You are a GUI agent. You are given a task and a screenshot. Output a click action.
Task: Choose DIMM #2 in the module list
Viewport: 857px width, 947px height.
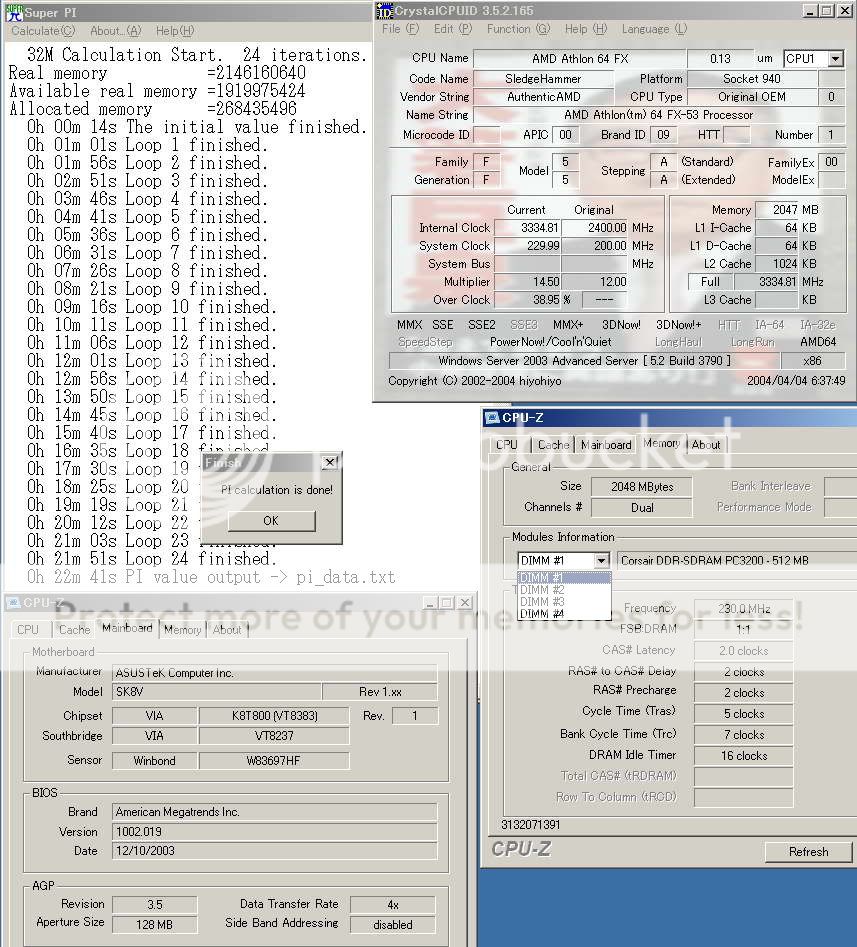coord(542,590)
